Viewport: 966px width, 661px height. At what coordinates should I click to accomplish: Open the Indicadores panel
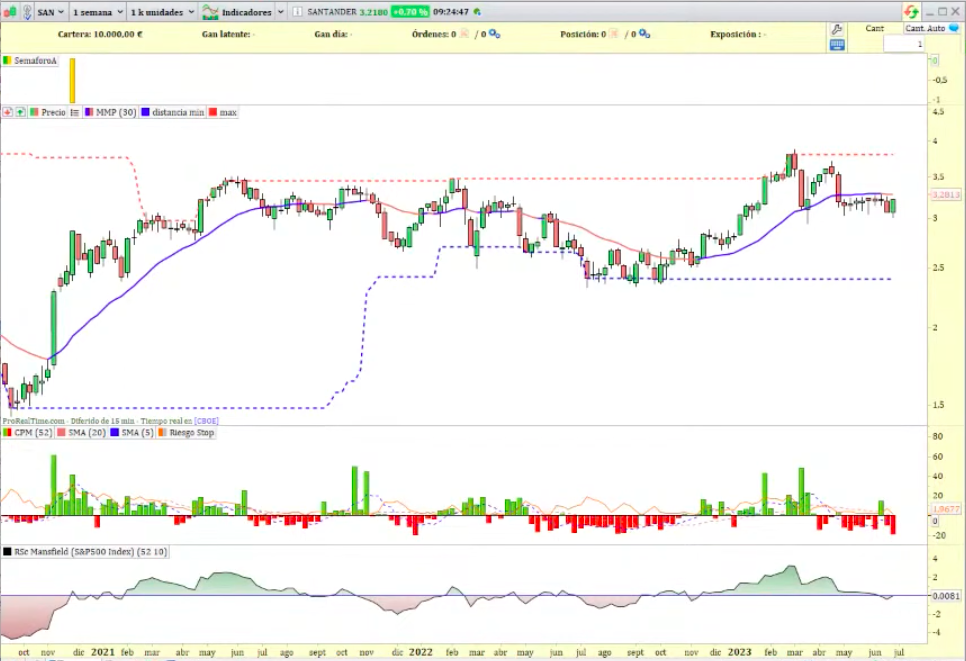pos(246,12)
